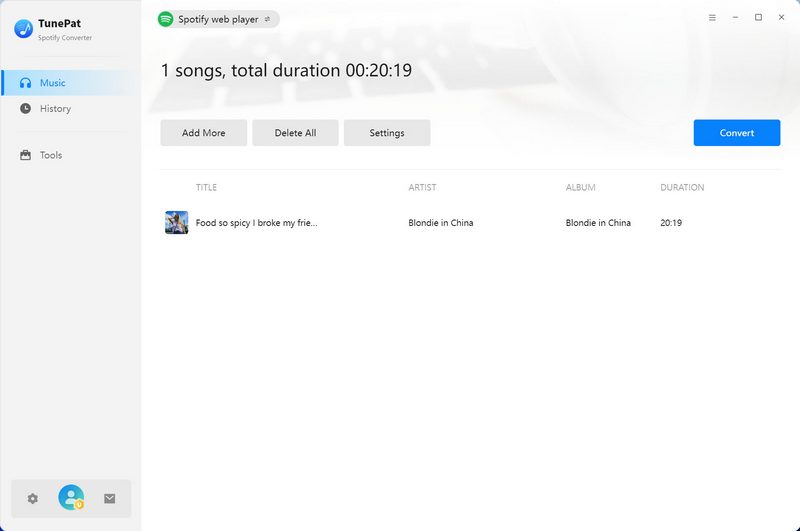Switch source via Spotify web player swap arrows

coord(267,19)
